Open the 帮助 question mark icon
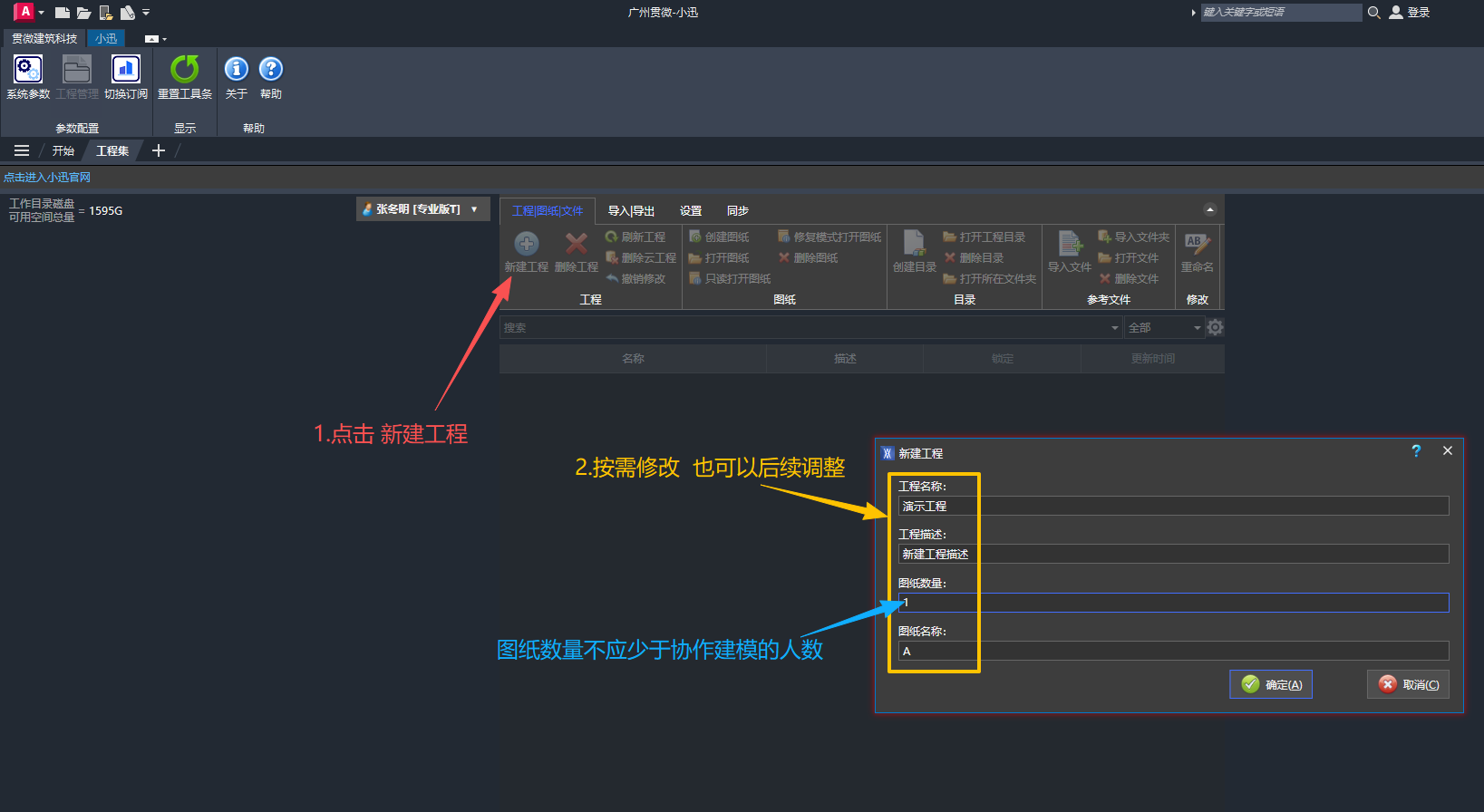 (271, 69)
